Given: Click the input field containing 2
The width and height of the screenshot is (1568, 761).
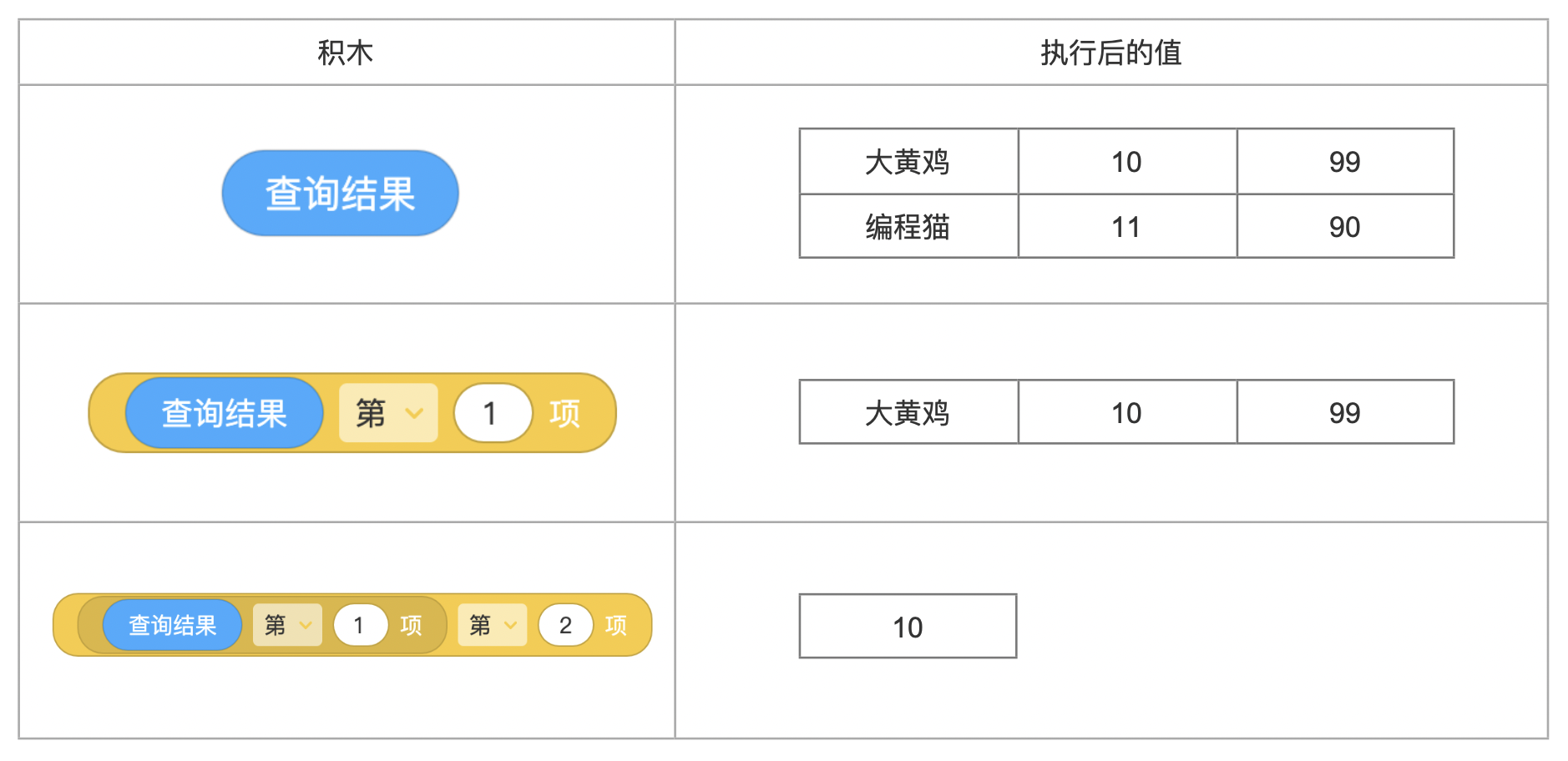Looking at the screenshot, I should tap(565, 625).
